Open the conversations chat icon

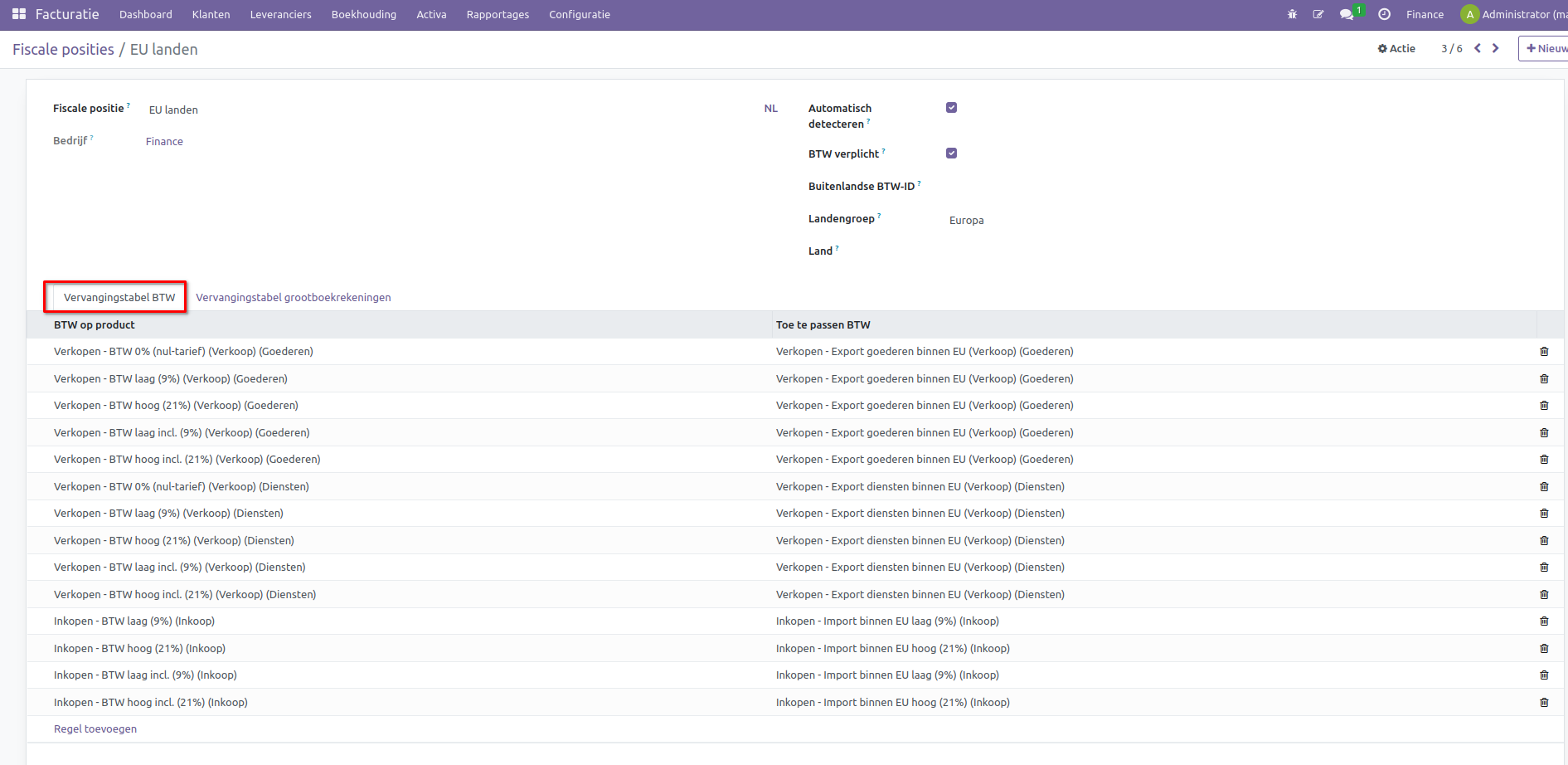(1346, 14)
